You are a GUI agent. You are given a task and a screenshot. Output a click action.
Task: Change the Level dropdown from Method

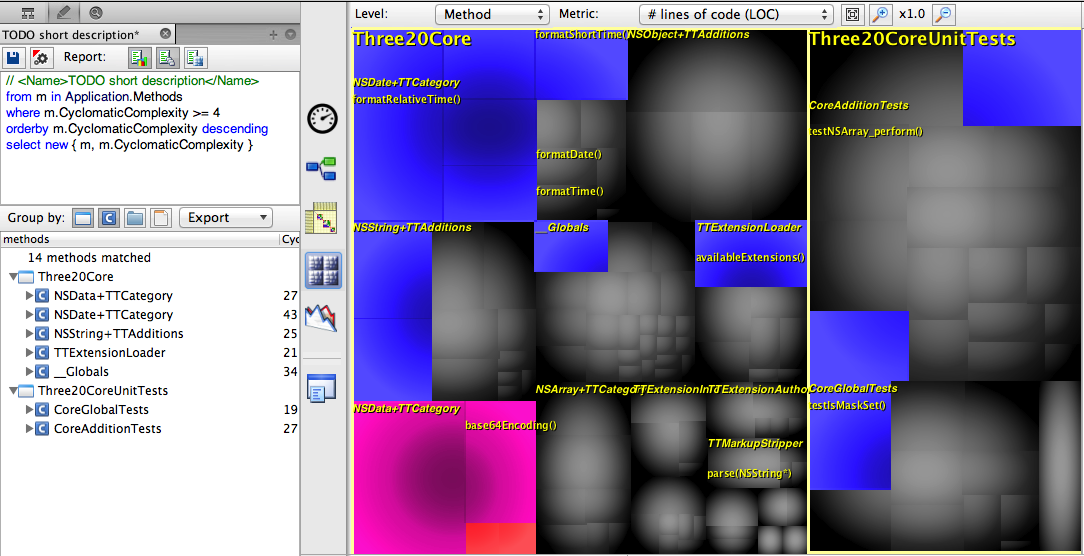pyautogui.click(x=492, y=14)
